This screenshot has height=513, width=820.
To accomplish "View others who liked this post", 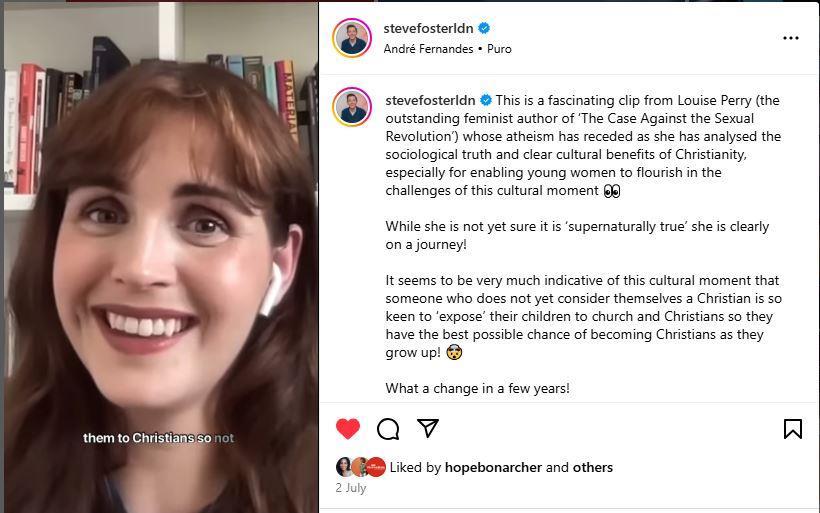I will (593, 468).
